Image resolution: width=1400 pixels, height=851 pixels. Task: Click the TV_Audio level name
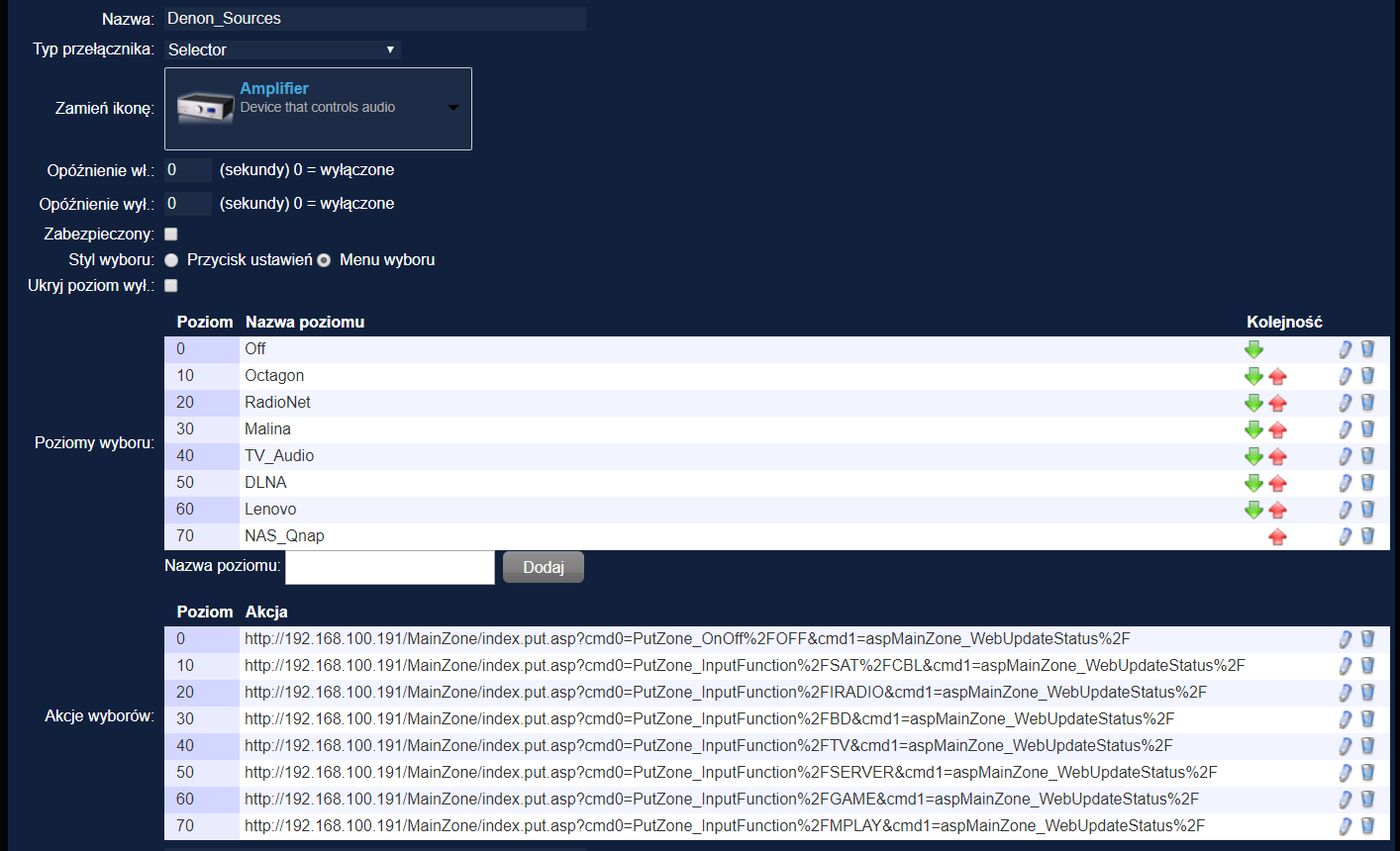pos(279,456)
